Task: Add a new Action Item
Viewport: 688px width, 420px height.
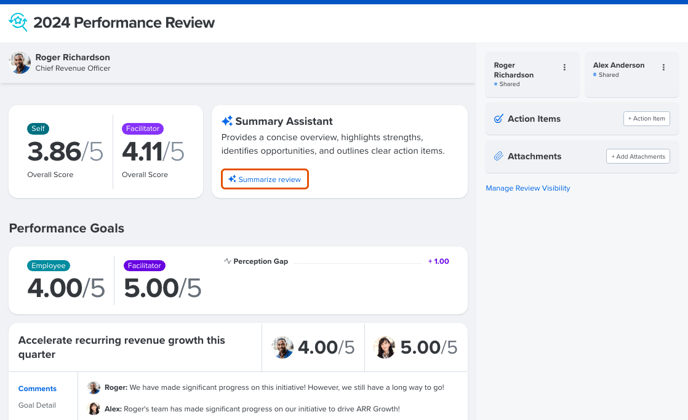Action: [646, 118]
